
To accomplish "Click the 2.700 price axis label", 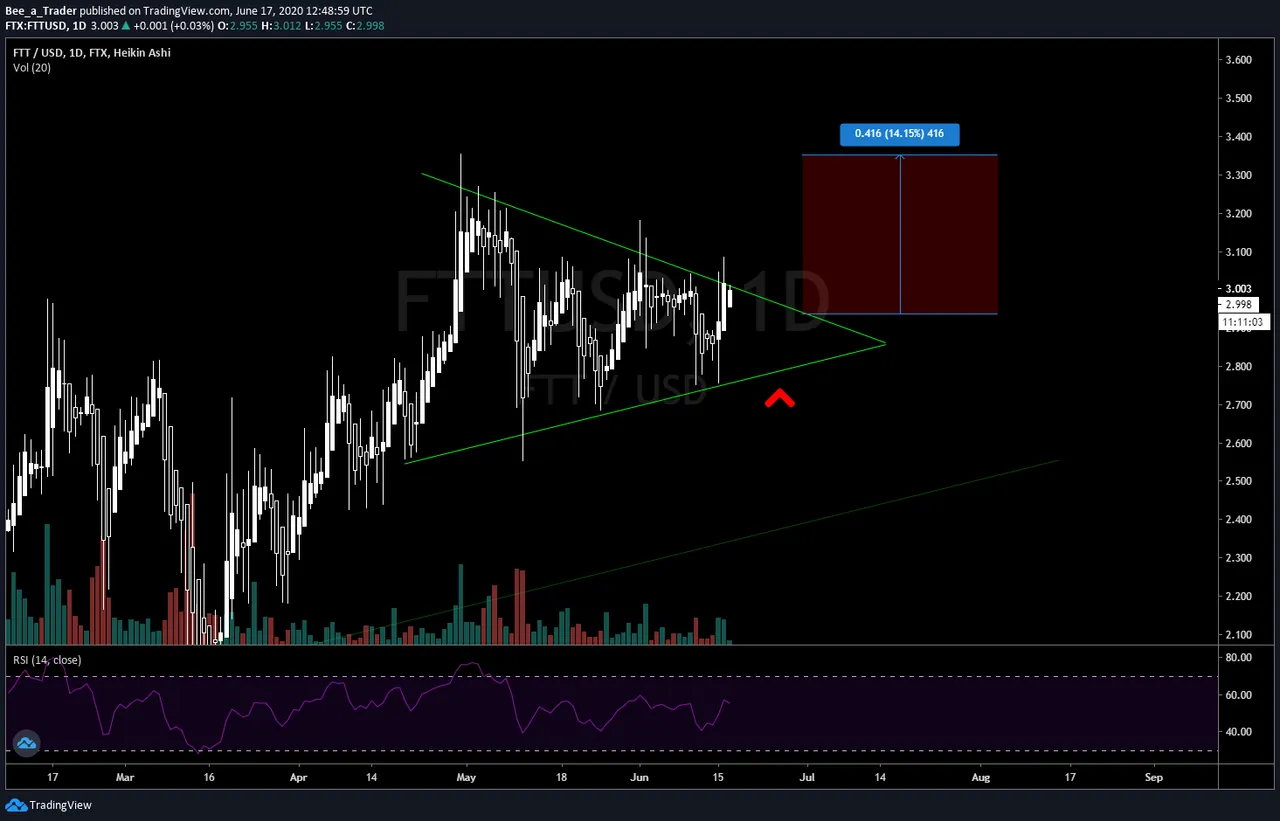I will click(x=1238, y=405).
